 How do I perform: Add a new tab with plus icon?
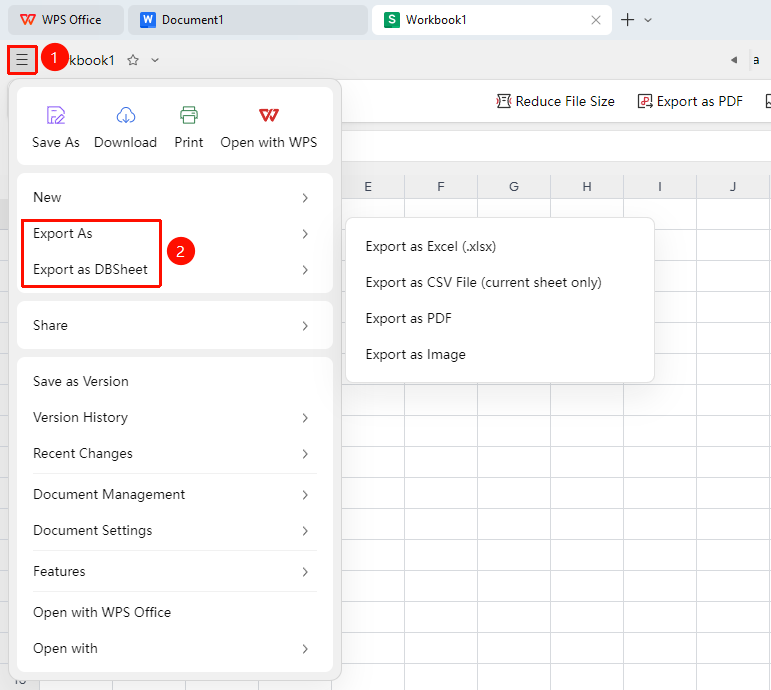click(627, 20)
